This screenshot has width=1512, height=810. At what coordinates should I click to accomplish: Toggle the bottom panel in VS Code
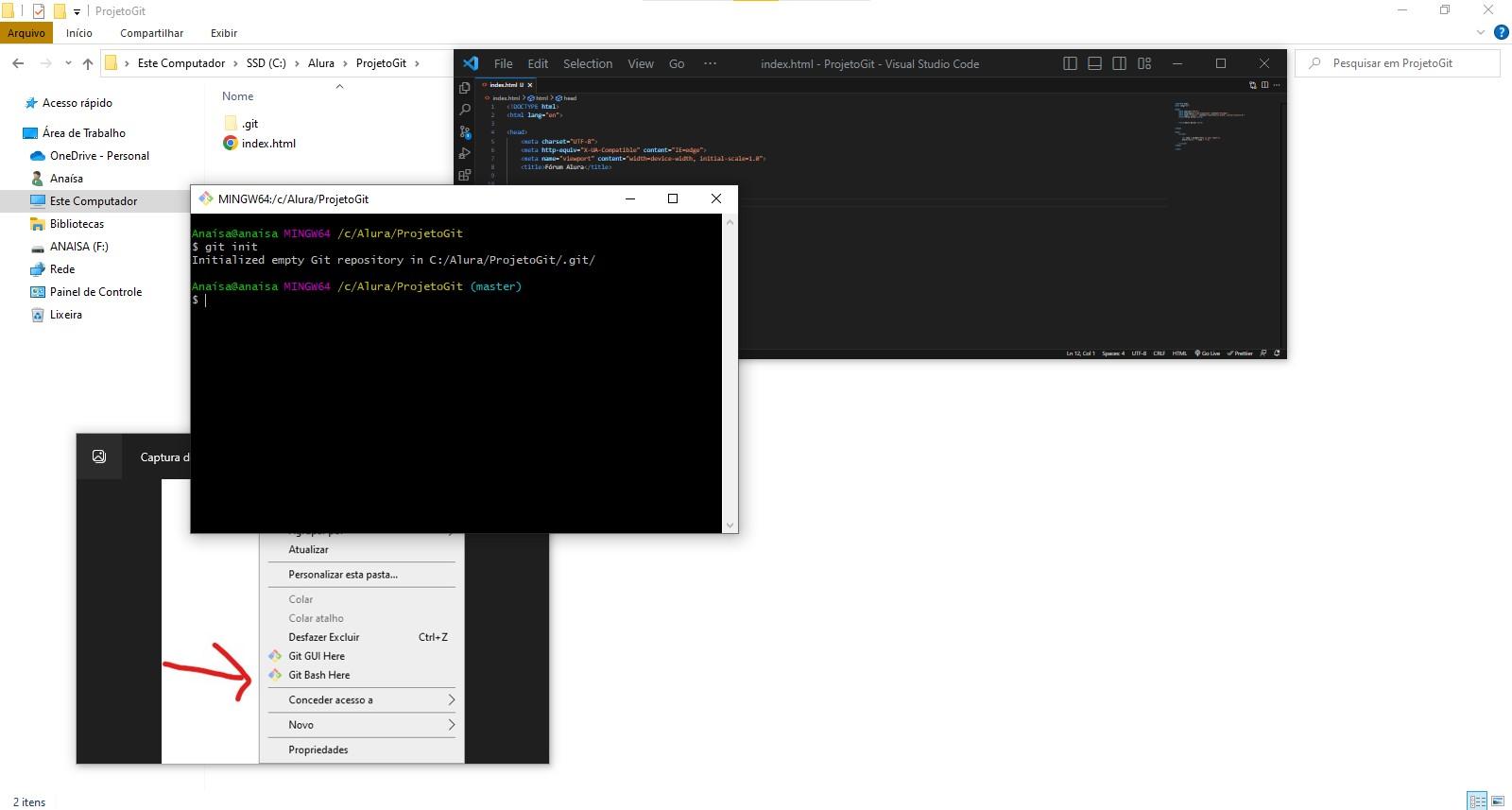click(1094, 63)
